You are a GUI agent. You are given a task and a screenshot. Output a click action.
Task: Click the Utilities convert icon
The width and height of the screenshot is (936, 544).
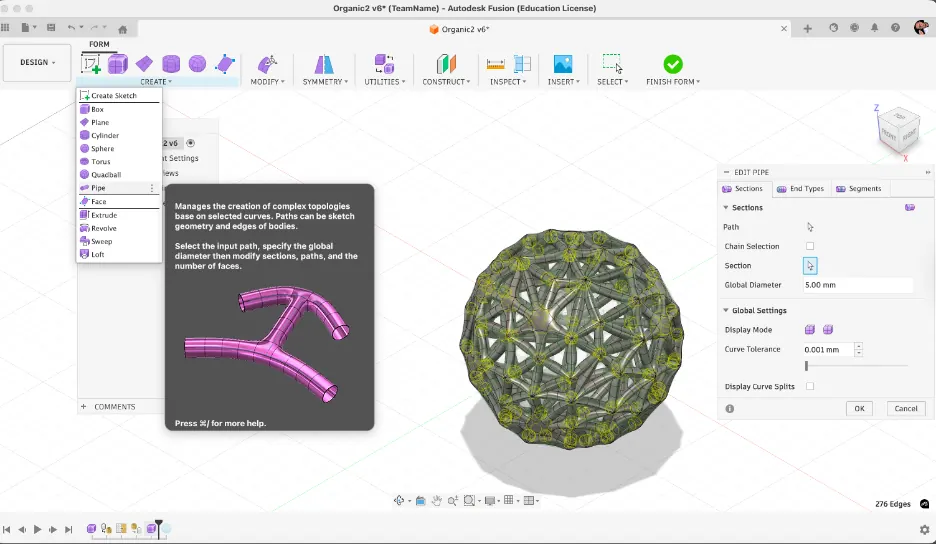(x=384, y=64)
